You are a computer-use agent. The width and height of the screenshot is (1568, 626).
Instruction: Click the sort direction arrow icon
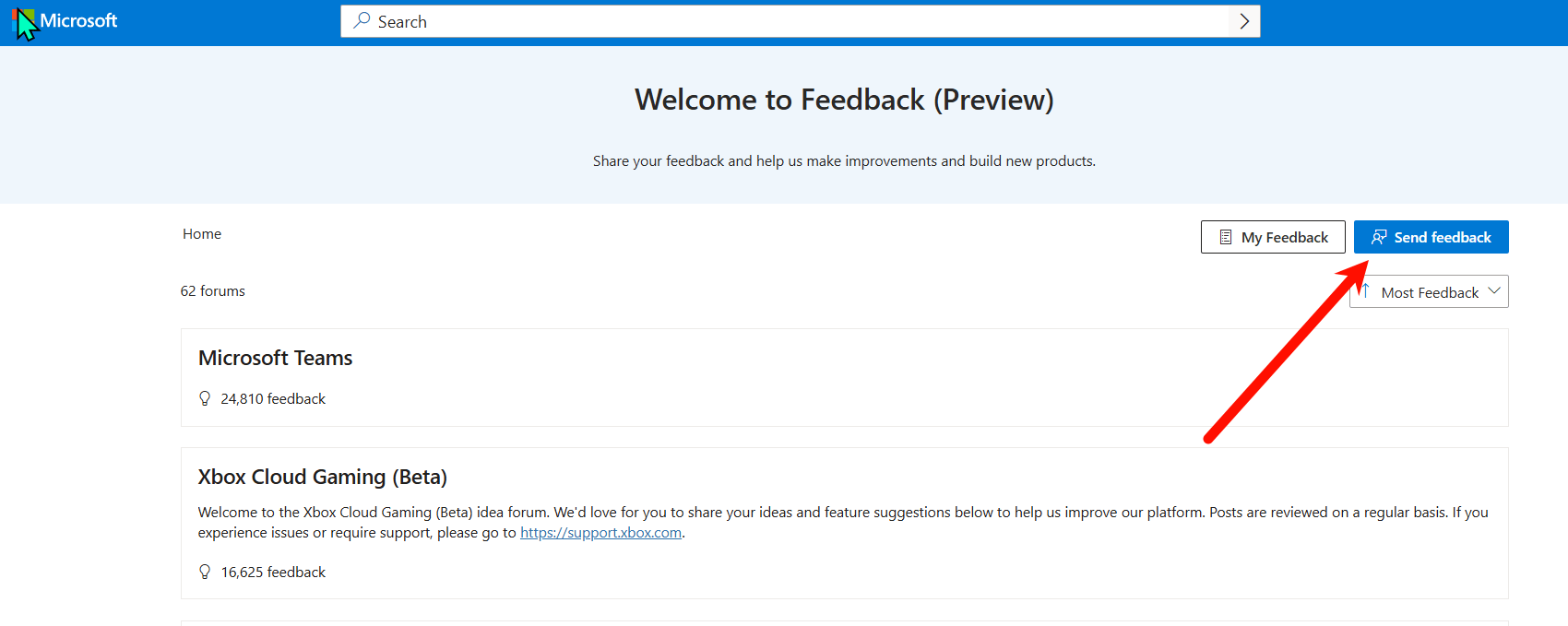(x=1365, y=291)
